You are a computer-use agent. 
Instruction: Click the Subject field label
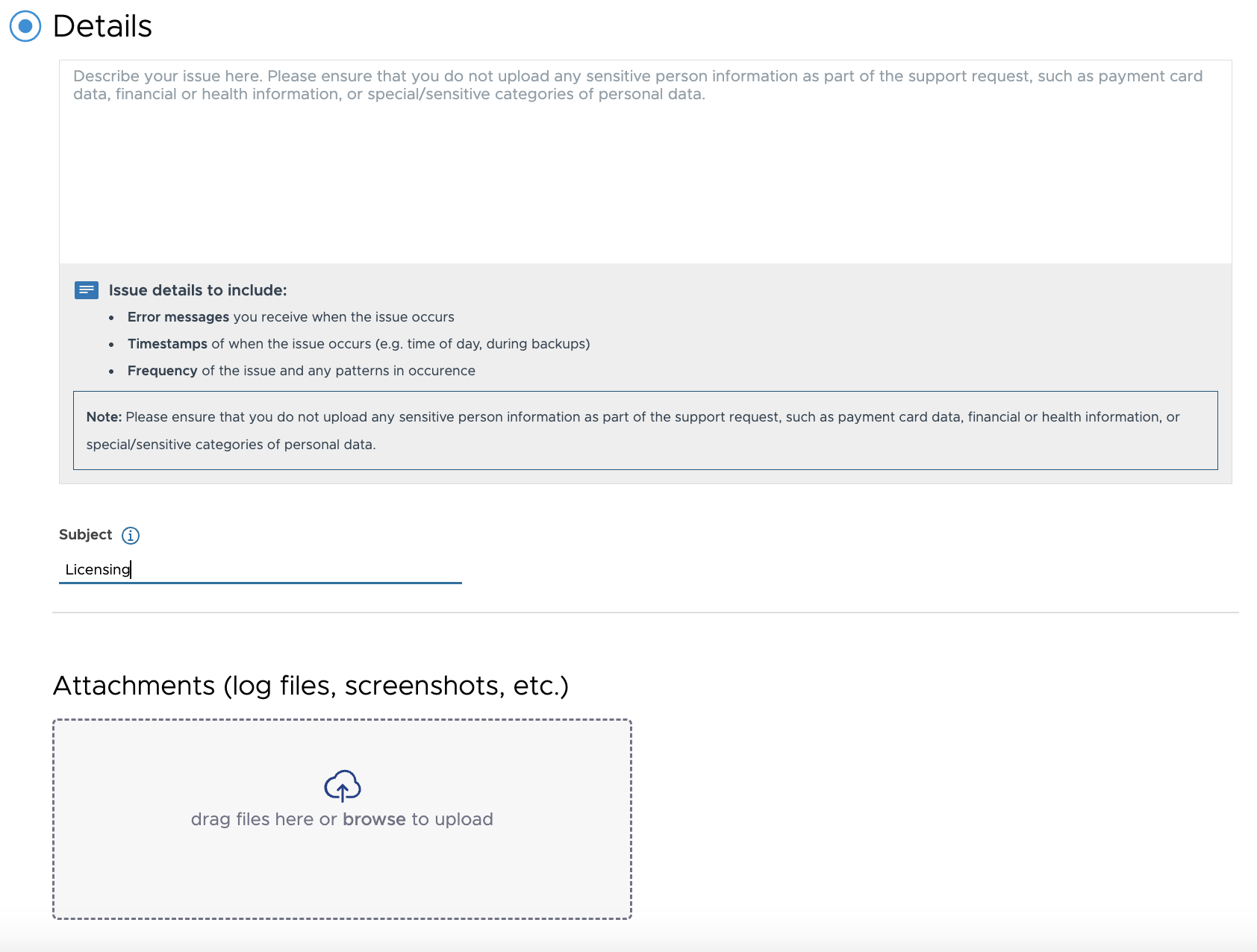85,535
